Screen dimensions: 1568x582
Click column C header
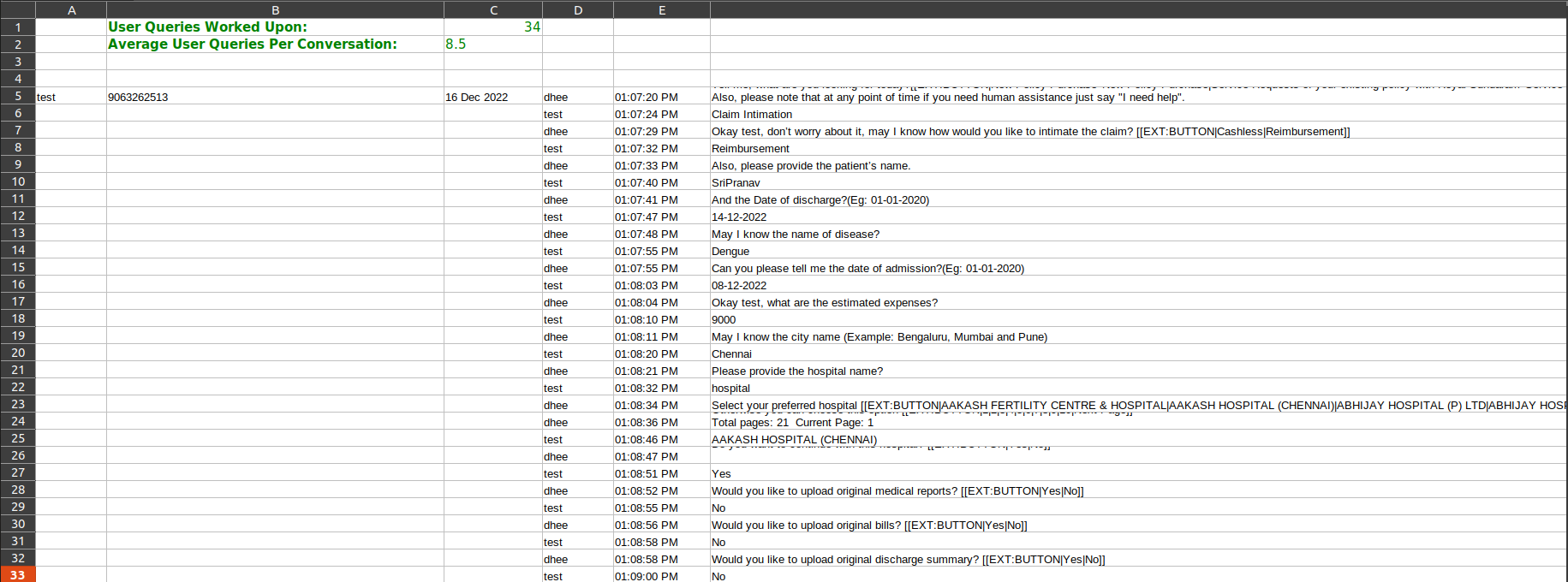[493, 10]
